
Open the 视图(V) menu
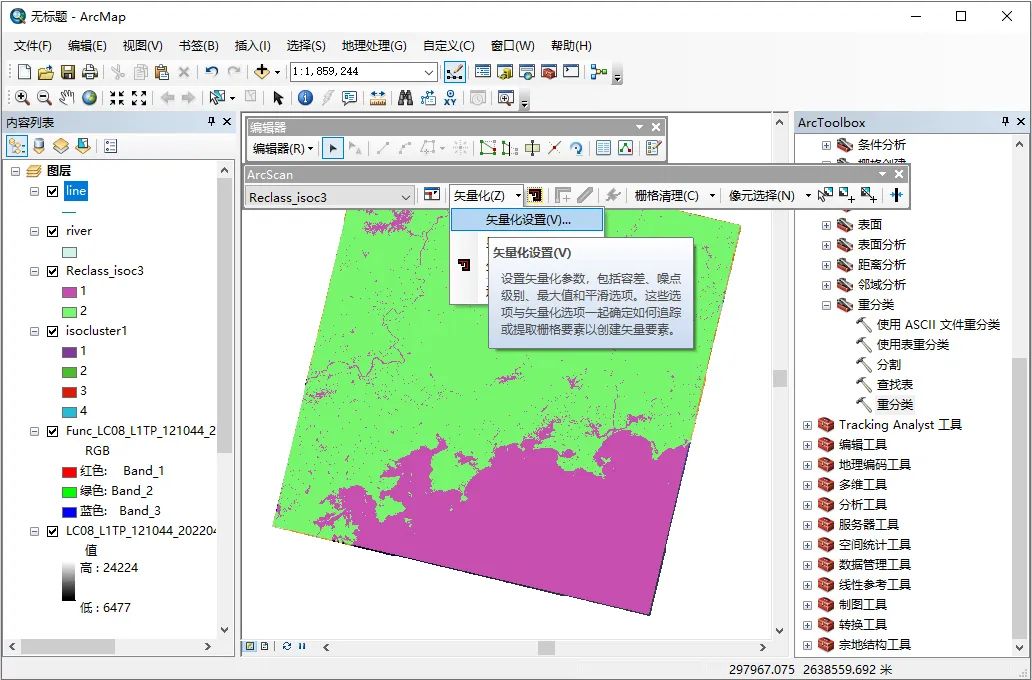[x=143, y=45]
